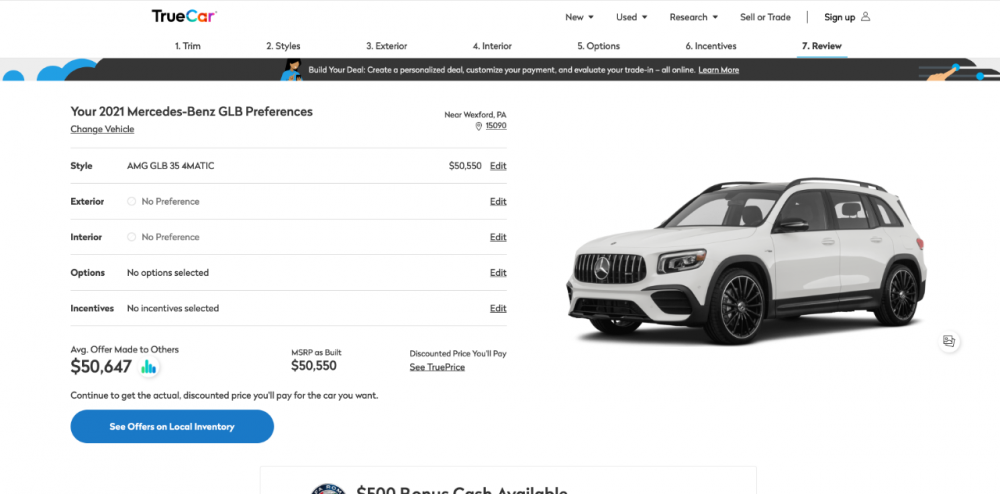Open the Sell or Trade menu item
Viewport: 1000px width, 494px height.
765,17
